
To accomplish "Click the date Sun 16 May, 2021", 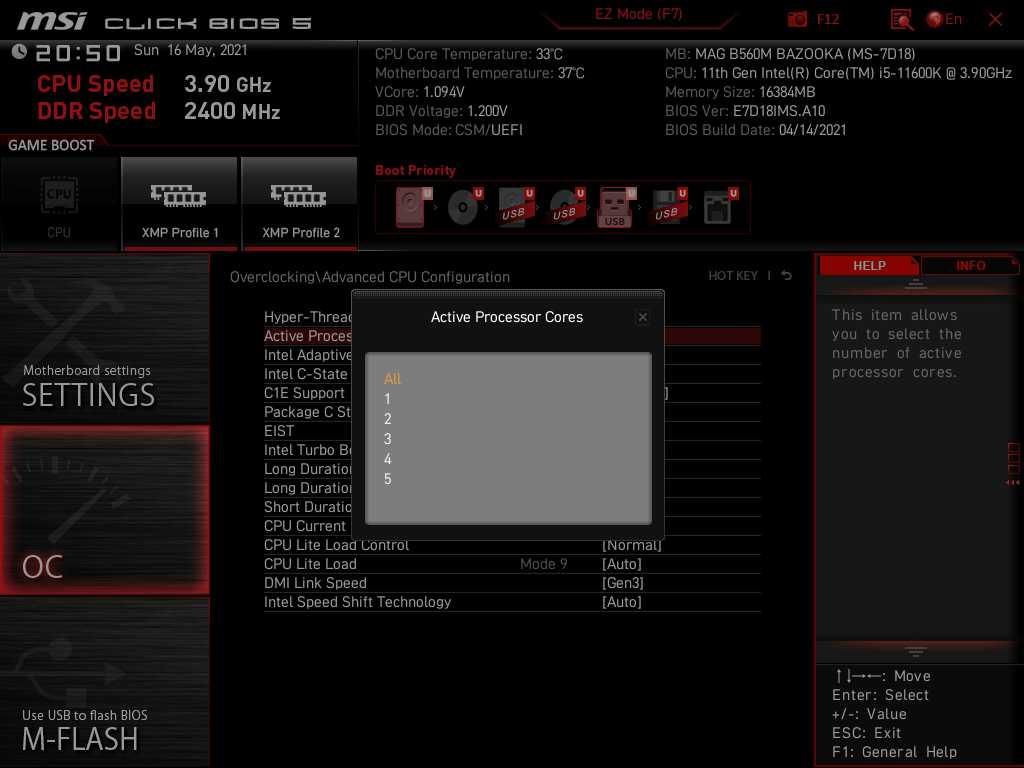I will tap(191, 50).
